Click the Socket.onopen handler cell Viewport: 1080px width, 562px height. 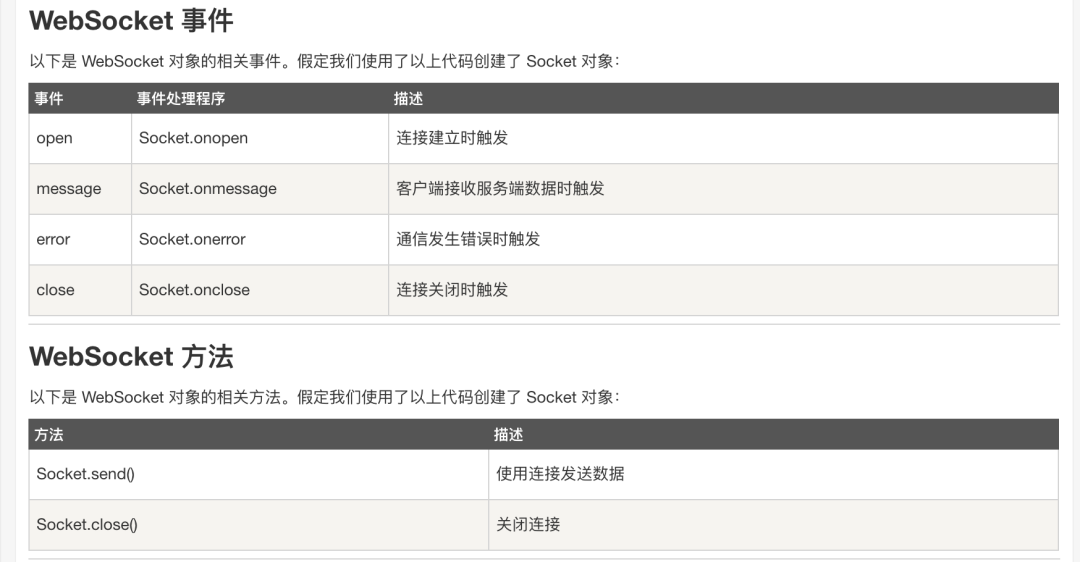coord(260,138)
